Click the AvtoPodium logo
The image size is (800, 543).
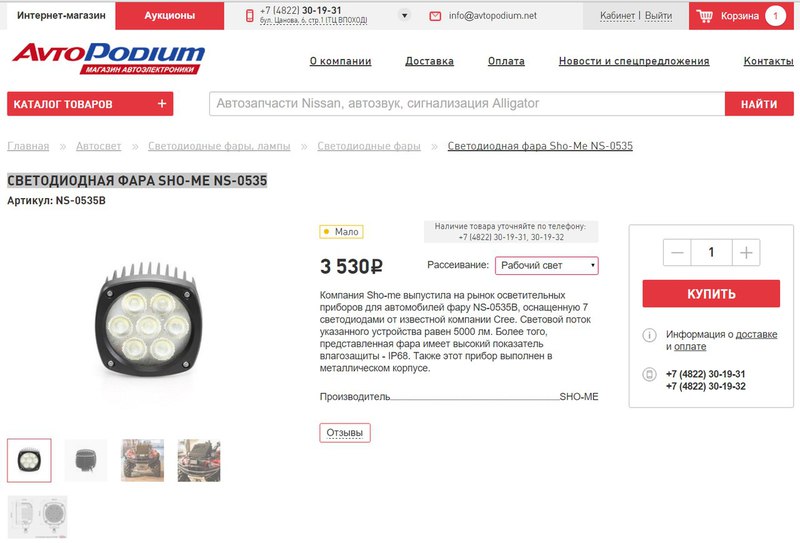tap(108, 58)
